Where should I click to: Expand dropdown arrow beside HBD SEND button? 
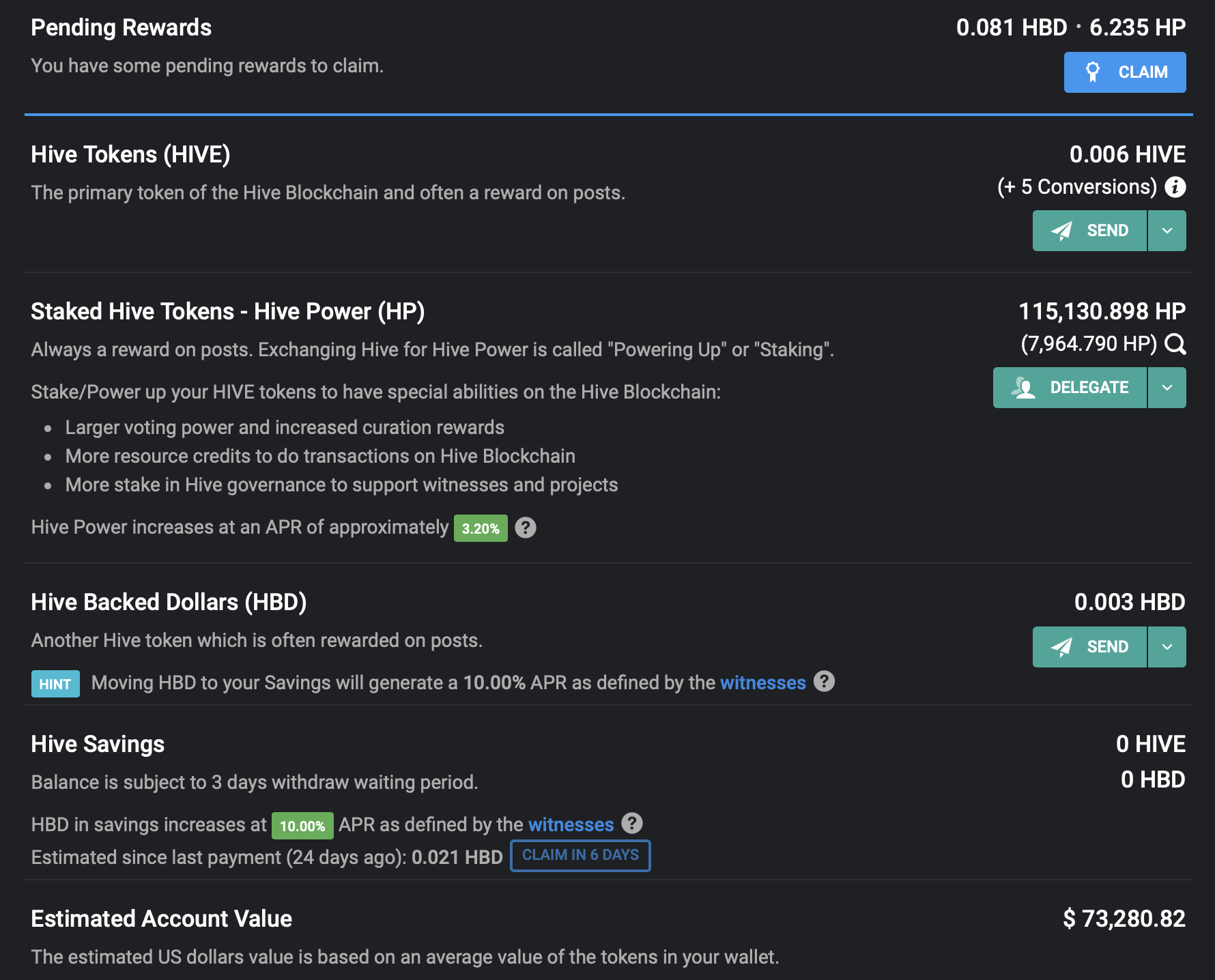pos(1167,647)
